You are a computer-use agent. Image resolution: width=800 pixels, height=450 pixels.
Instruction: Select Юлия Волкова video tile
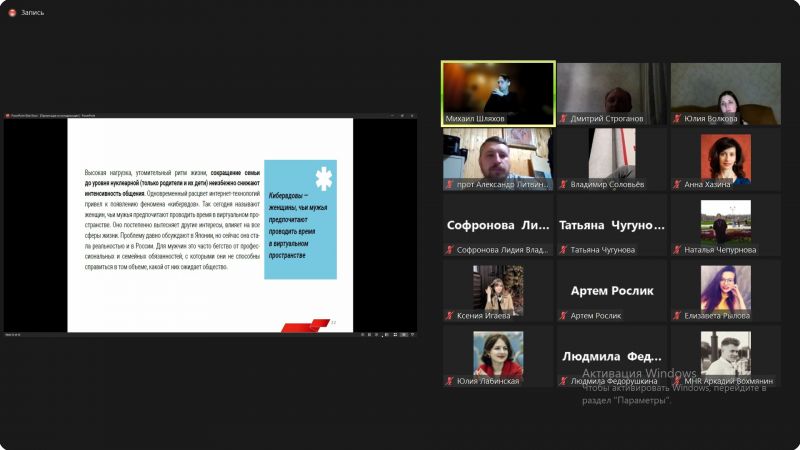[x=726, y=93]
